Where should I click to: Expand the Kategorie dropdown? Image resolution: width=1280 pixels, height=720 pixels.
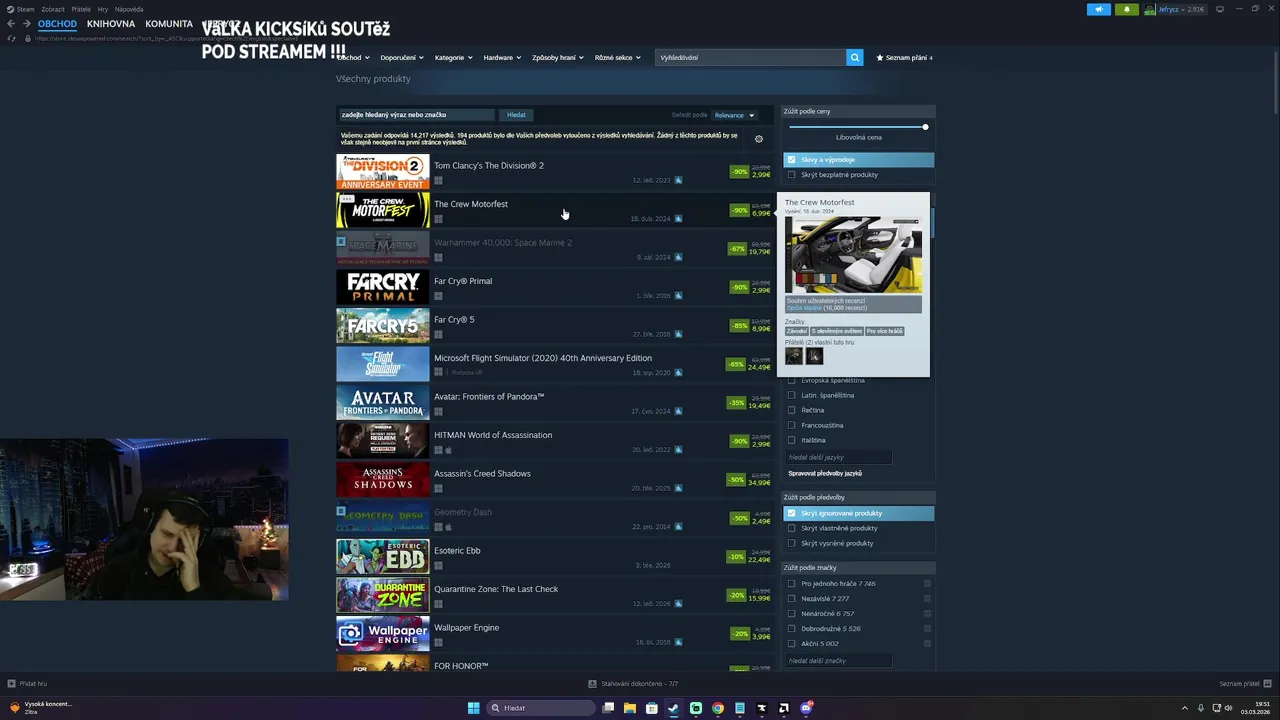453,58
